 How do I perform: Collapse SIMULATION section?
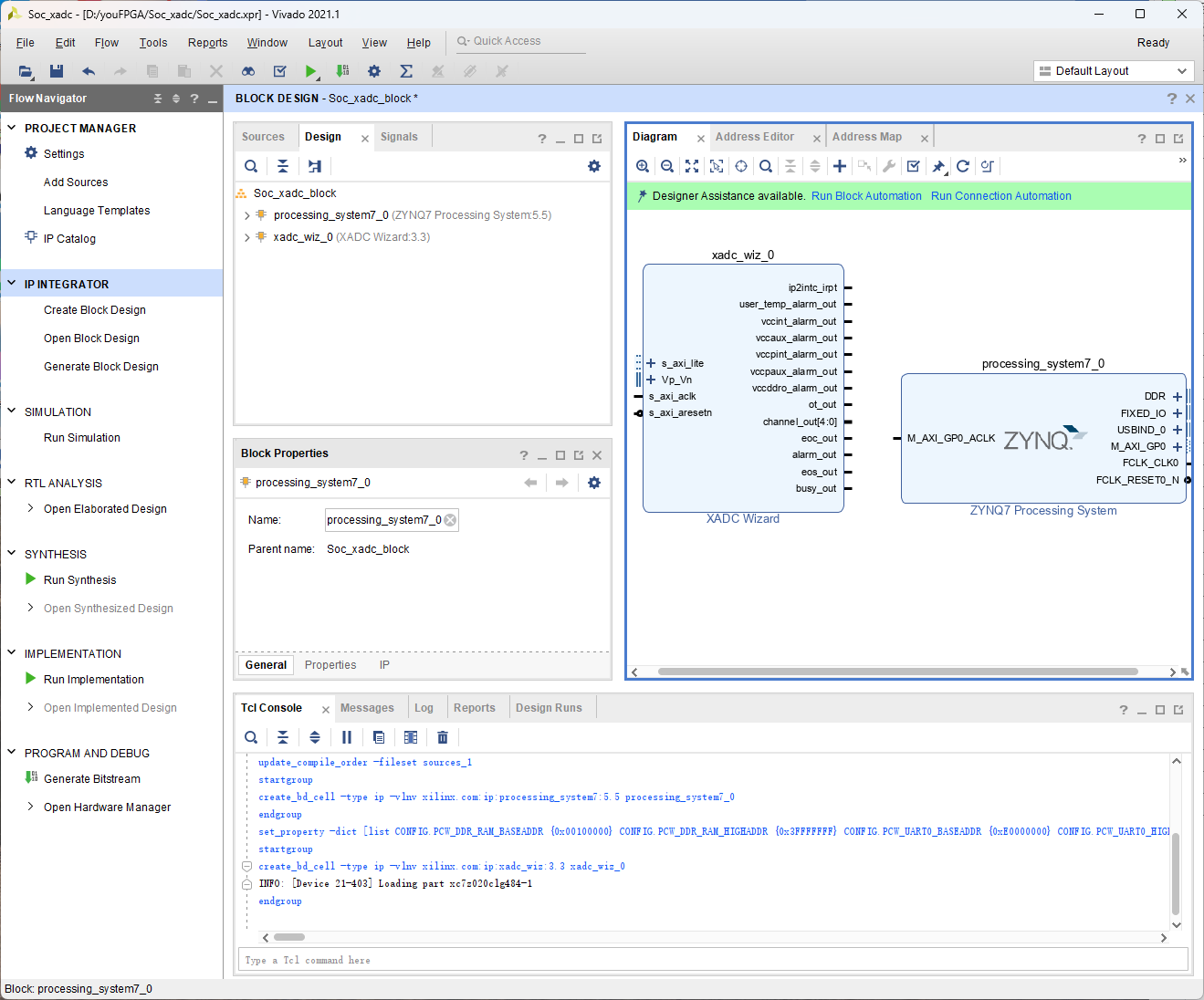pyautogui.click(x=12, y=411)
